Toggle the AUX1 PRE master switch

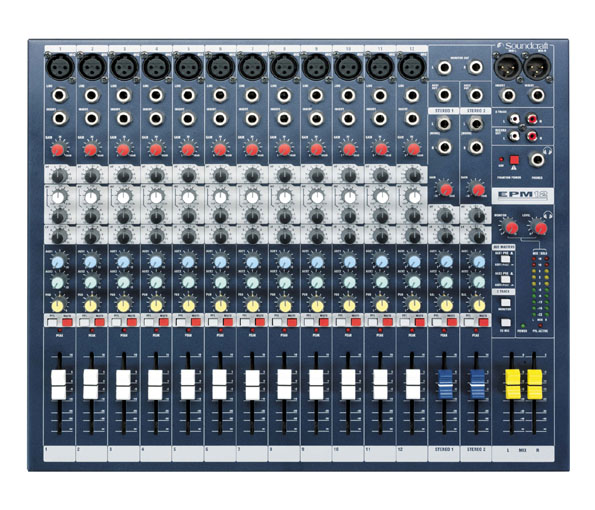pos(505,259)
